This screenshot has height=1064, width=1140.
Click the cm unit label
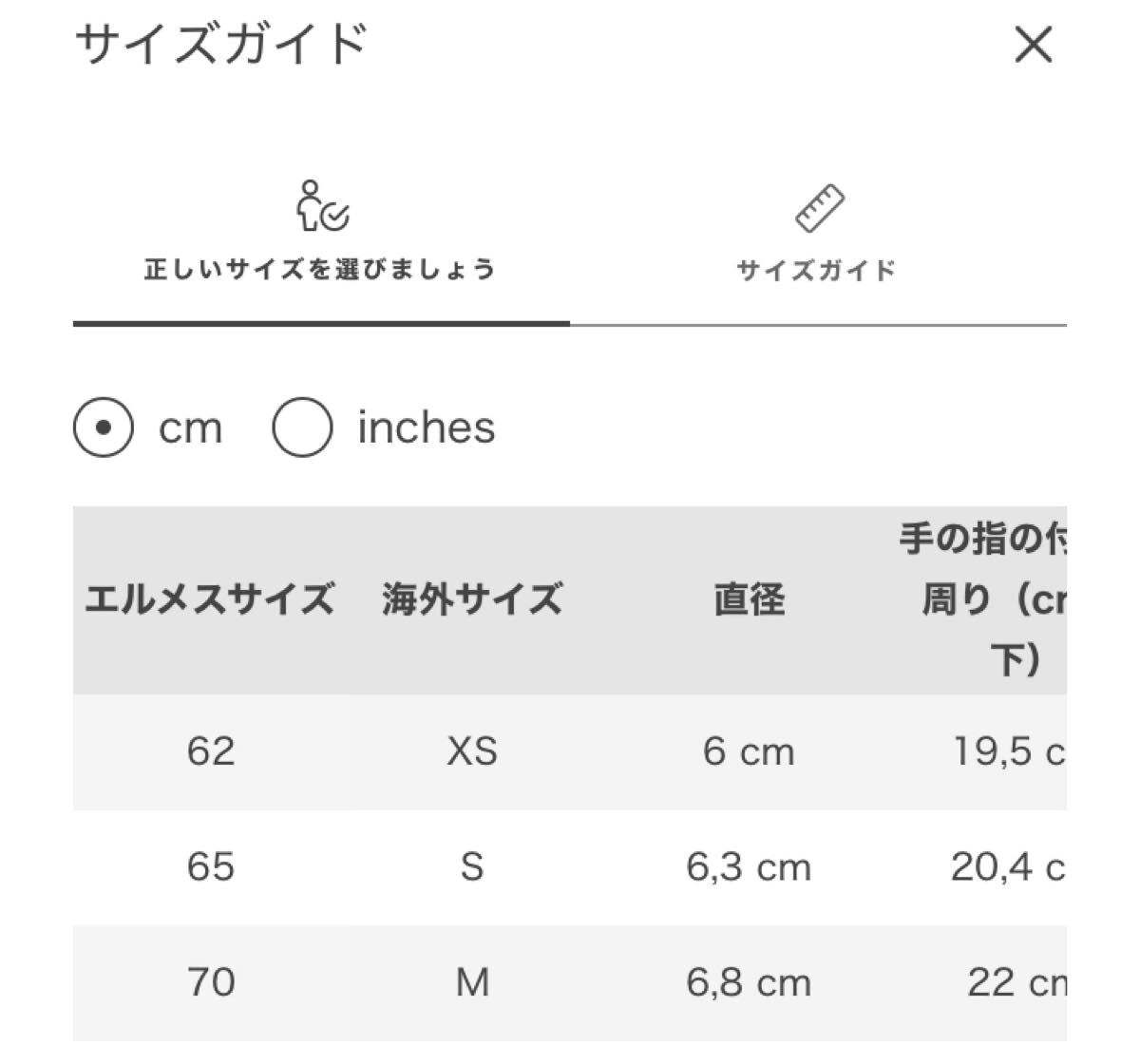tap(190, 428)
